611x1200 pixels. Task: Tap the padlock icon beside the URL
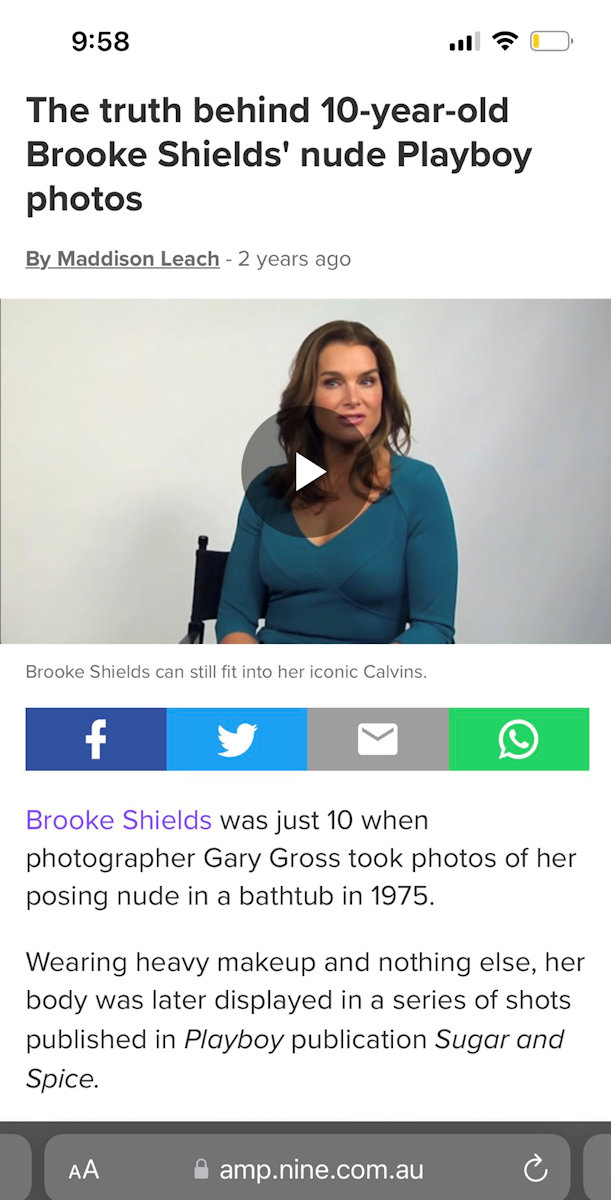coord(201,1169)
